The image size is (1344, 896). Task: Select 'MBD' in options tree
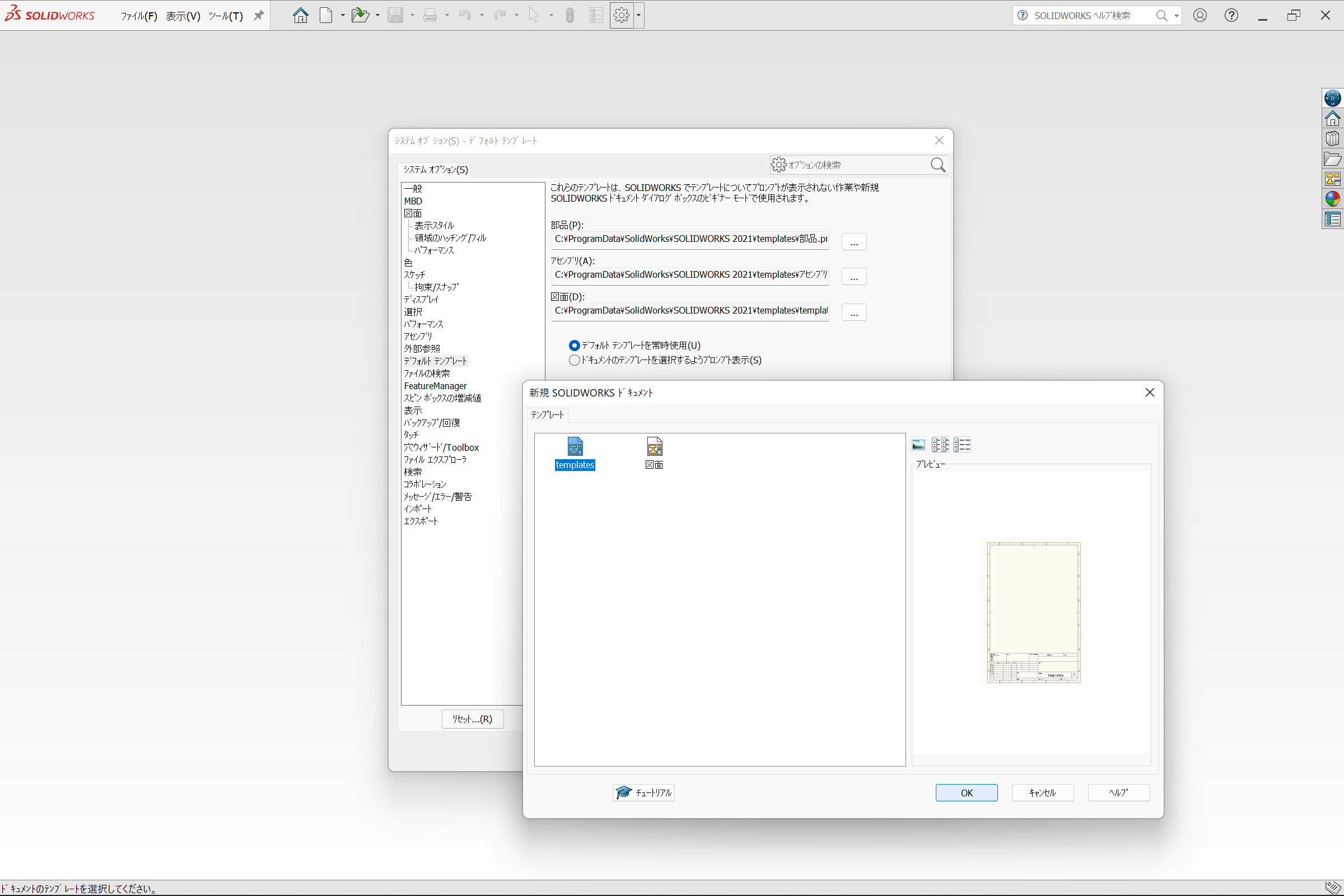coord(413,201)
